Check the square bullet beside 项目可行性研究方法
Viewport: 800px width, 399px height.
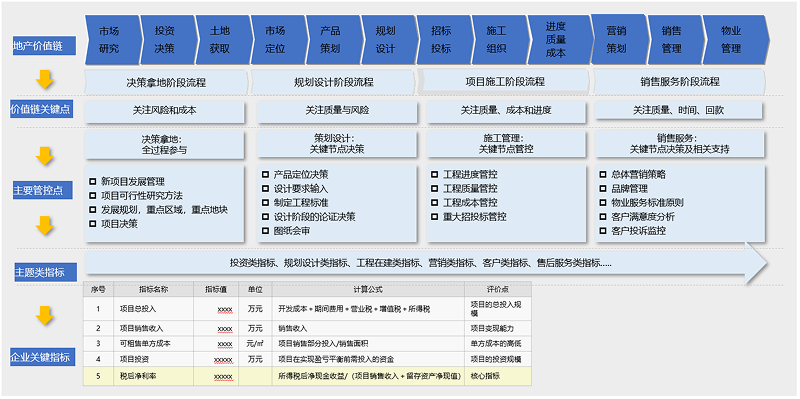tap(92, 195)
